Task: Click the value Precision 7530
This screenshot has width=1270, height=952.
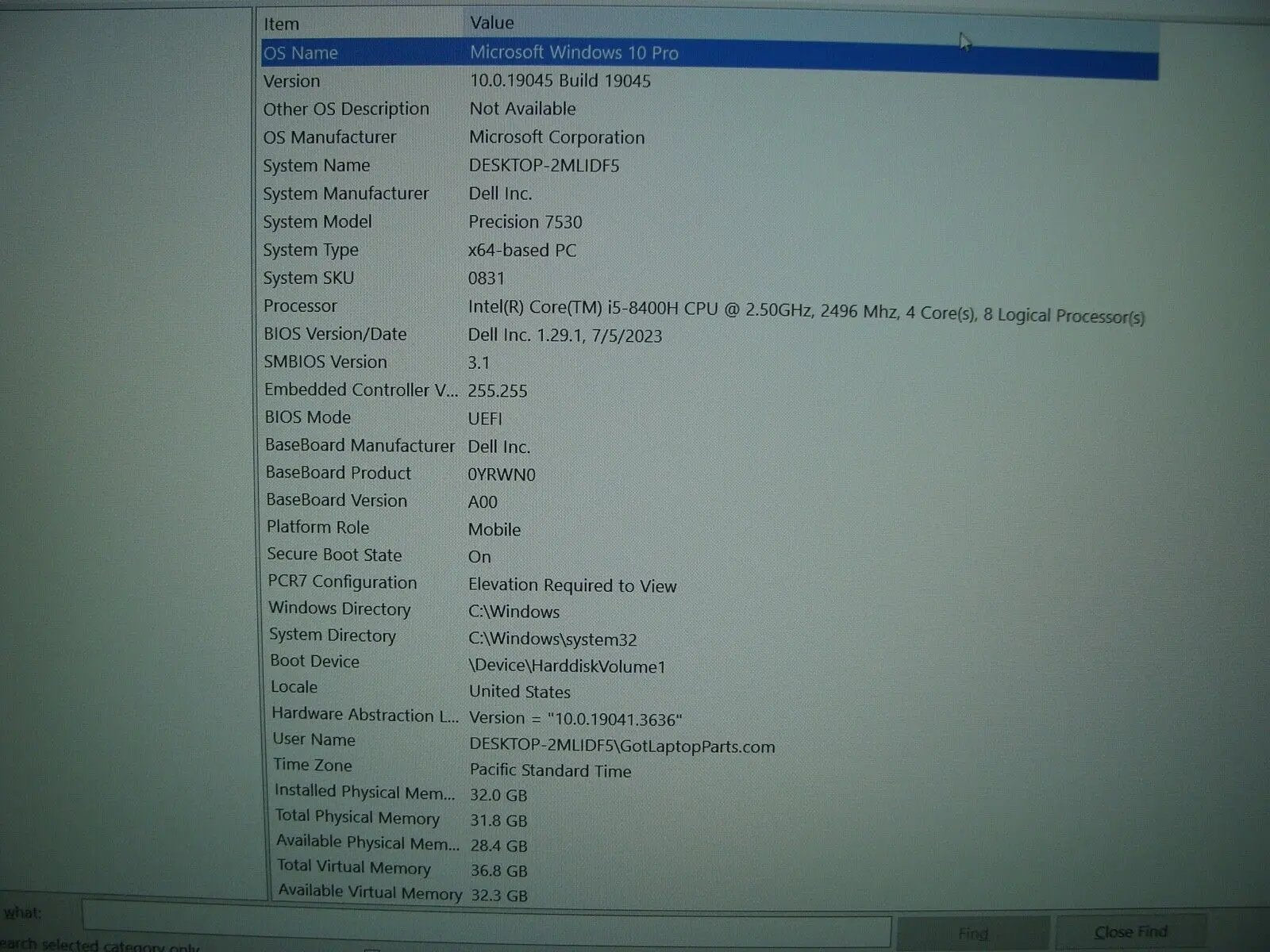Action: tap(525, 222)
